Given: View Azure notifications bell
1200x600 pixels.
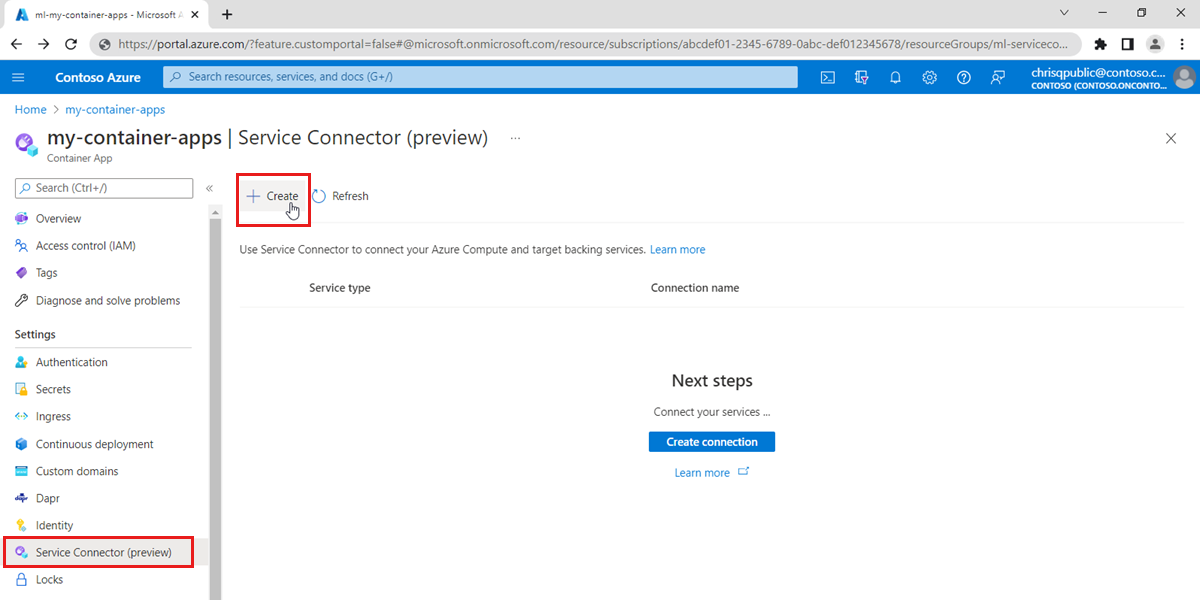Looking at the screenshot, I should point(895,77).
